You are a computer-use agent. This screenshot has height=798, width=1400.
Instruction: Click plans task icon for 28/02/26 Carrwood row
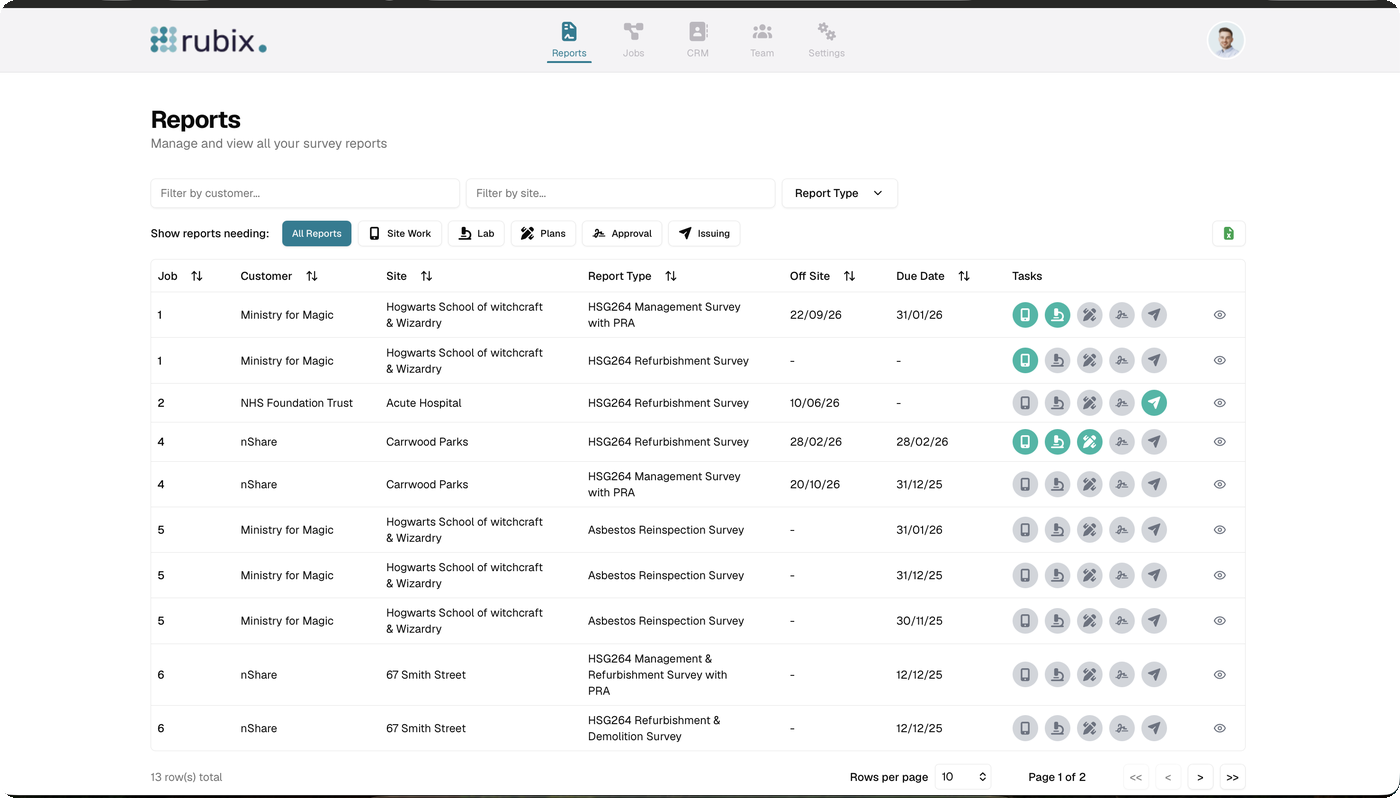1090,442
